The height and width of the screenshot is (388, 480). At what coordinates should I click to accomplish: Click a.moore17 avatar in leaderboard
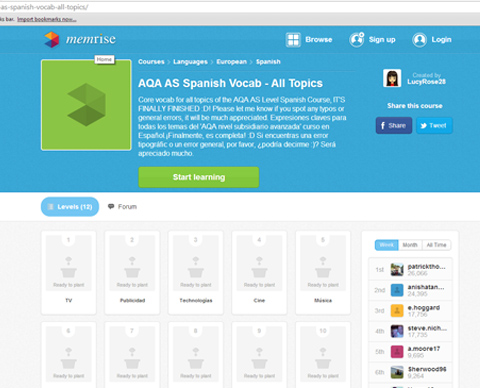coord(397,352)
